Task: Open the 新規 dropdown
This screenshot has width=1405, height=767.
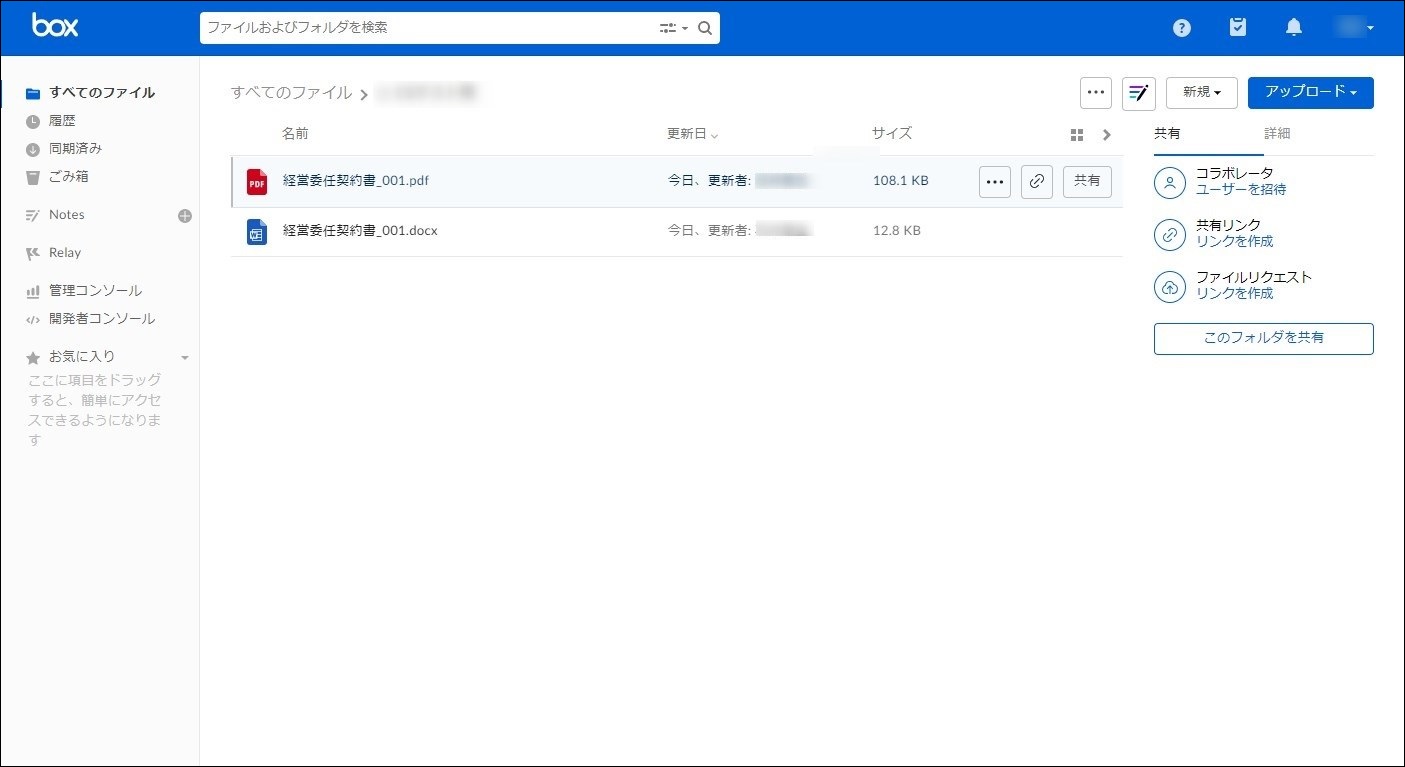Action: [x=1202, y=93]
